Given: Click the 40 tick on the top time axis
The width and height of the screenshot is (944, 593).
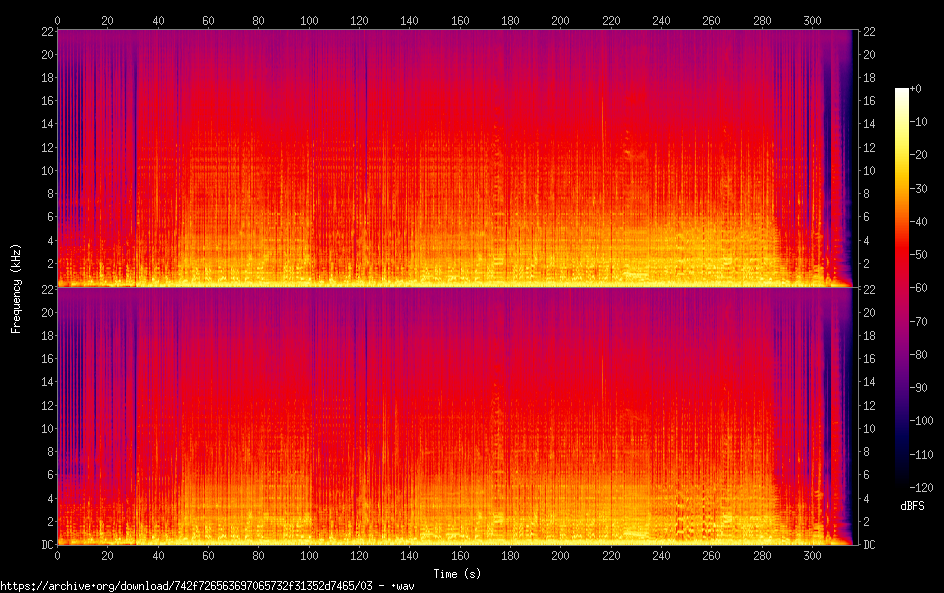Looking at the screenshot, I should click(x=158, y=19).
